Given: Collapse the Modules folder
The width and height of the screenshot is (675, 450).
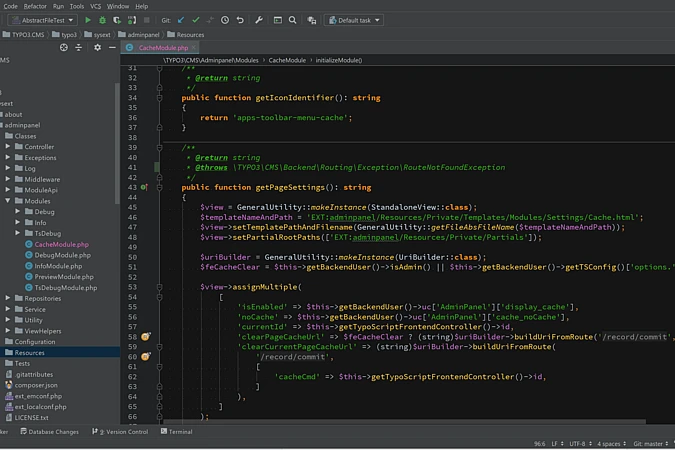Looking at the screenshot, I should point(8,201).
